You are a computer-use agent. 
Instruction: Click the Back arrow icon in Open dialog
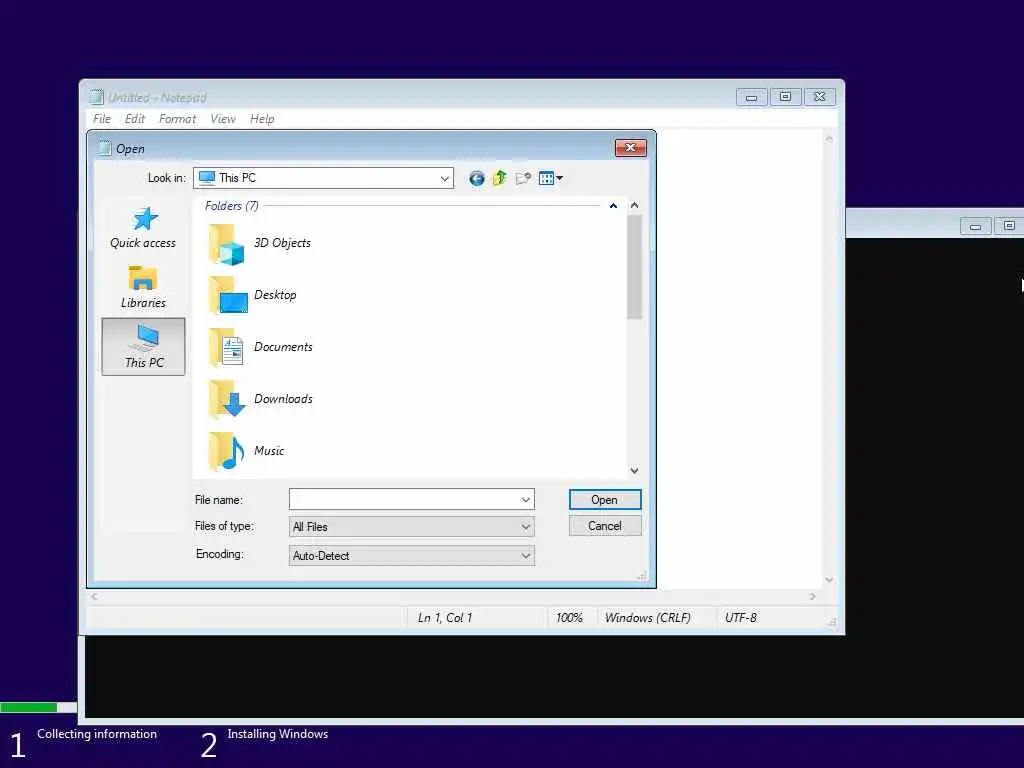[x=477, y=178]
